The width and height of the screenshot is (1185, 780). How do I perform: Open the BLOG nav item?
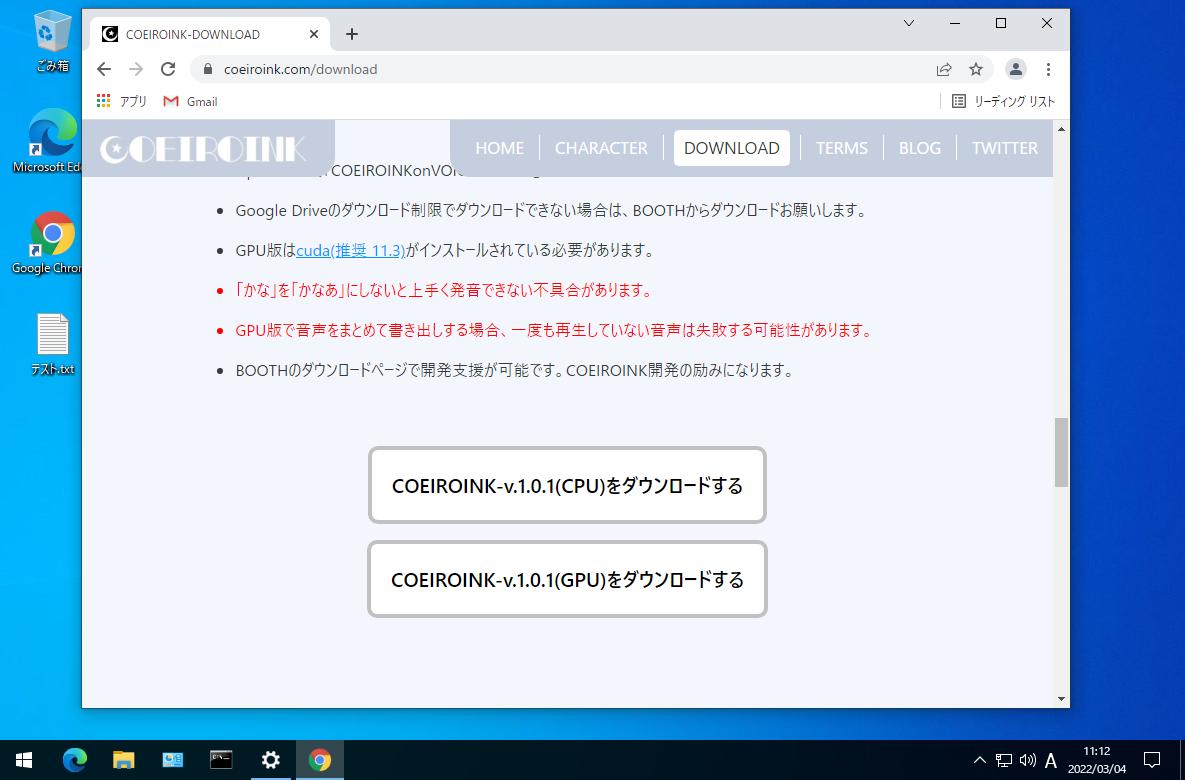(919, 148)
